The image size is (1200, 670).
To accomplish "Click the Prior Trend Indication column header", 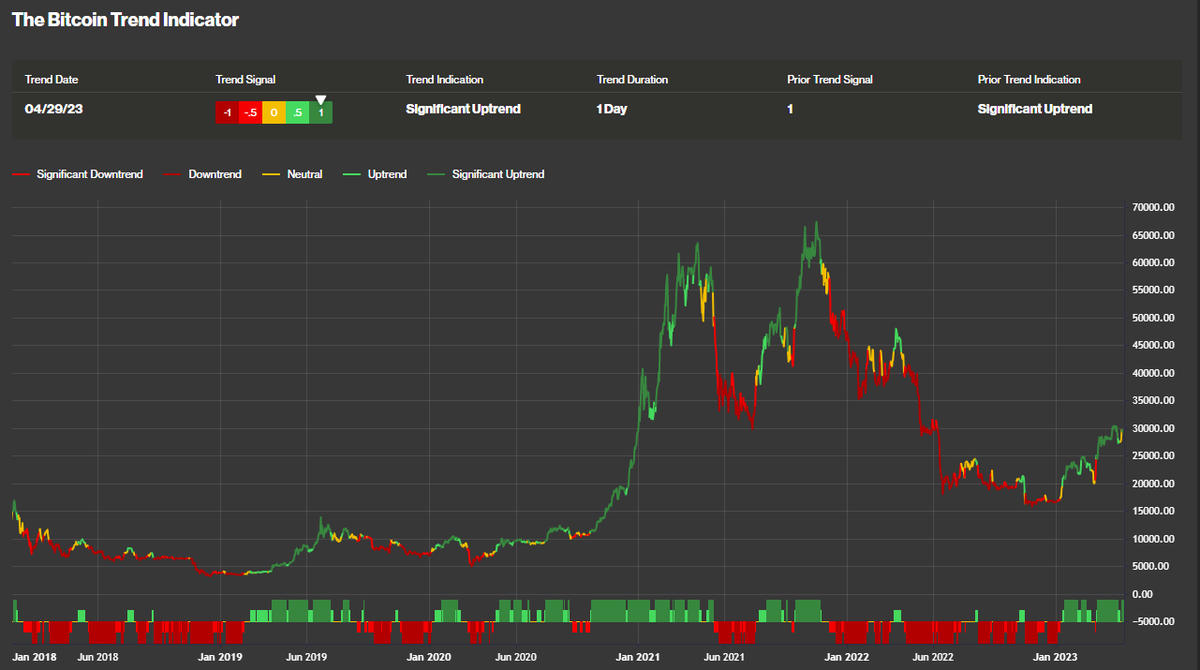I will point(1029,79).
